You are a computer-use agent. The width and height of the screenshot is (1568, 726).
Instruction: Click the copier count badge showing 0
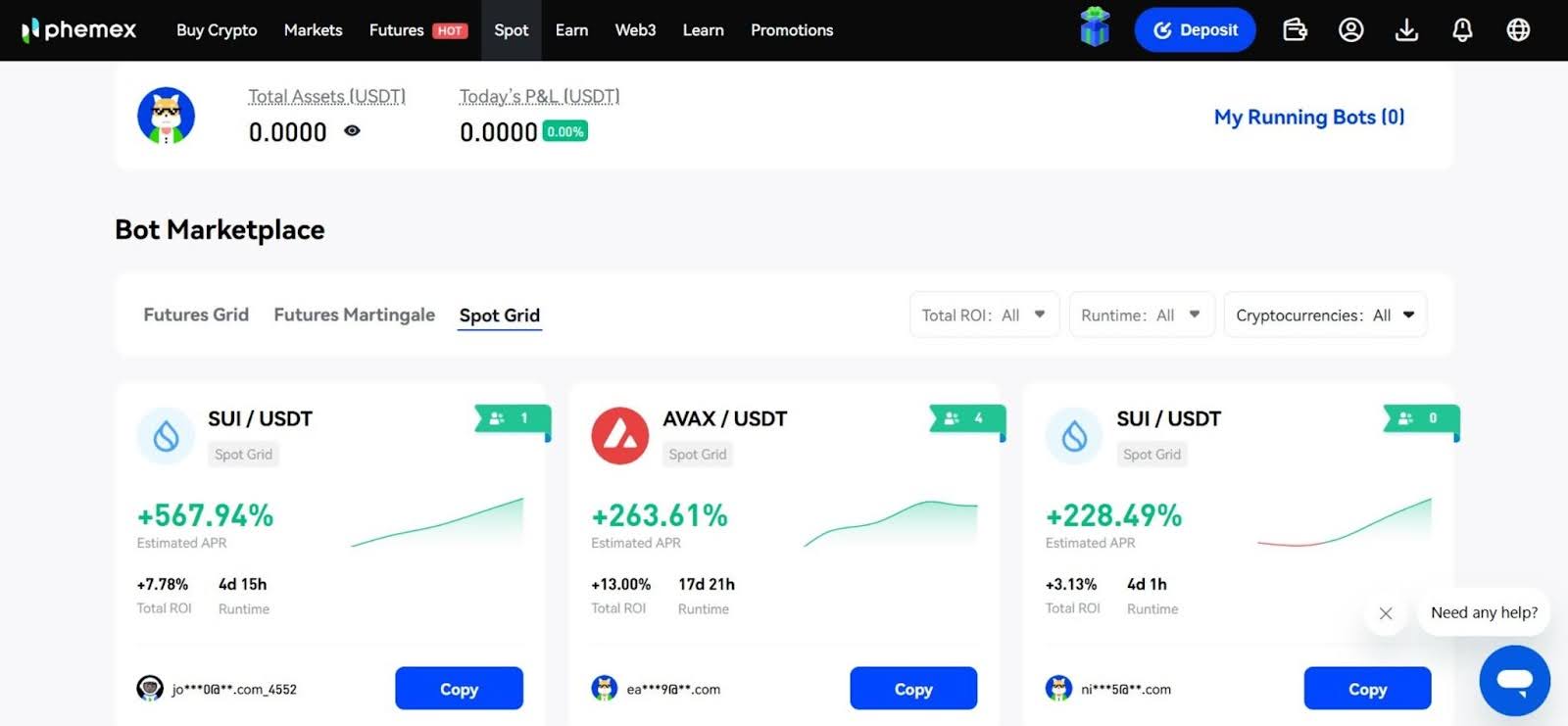1420,418
